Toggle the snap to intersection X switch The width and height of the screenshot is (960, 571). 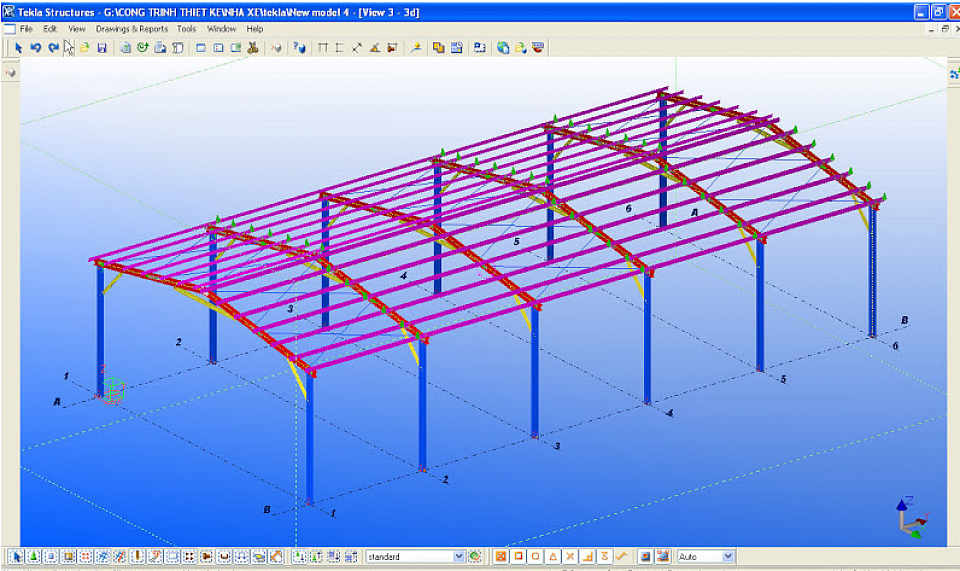(570, 556)
